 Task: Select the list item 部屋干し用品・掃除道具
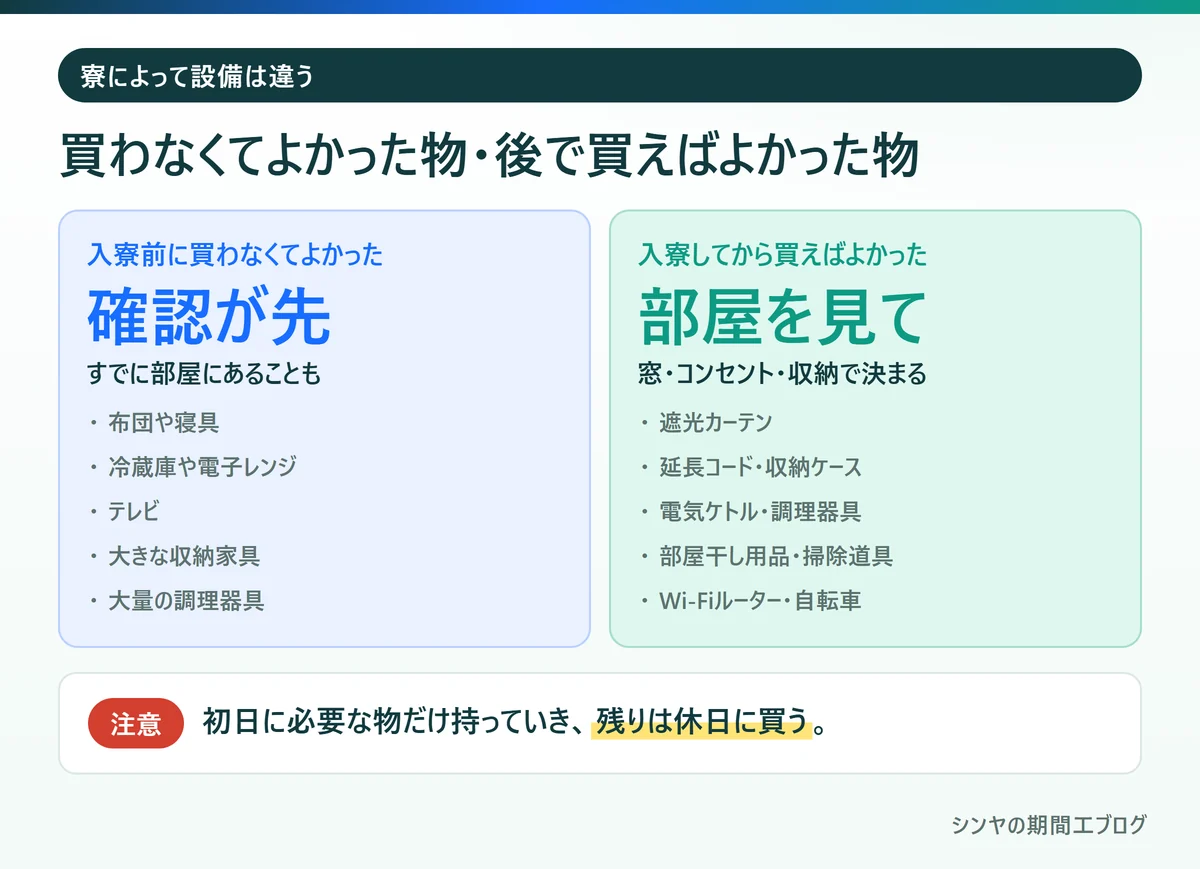coord(776,556)
